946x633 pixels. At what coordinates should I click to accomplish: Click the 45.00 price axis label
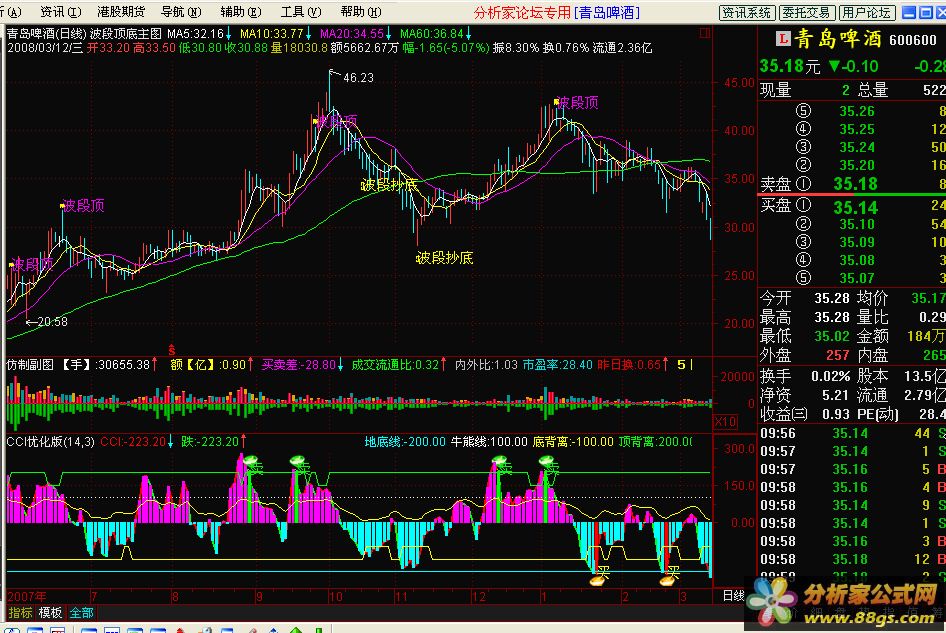coord(739,82)
